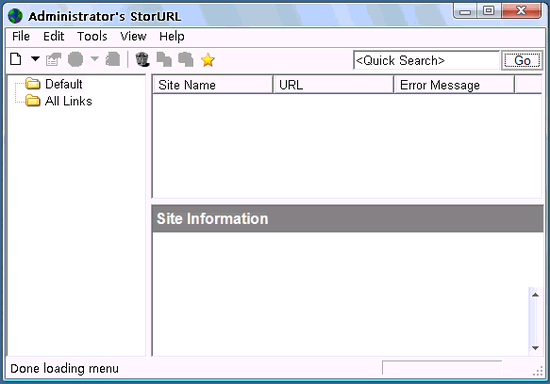Viewport: 550px width, 384px height.
Task: Minimize the StorURL window
Action: pyautogui.click(x=465, y=11)
